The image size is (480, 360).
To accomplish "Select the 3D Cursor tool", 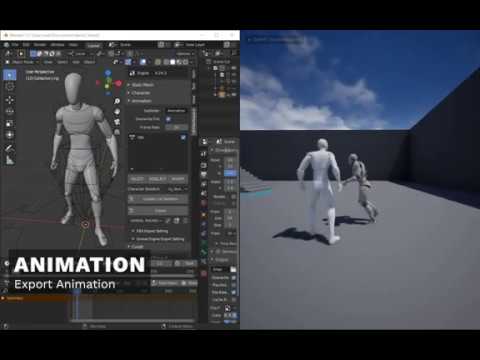I will coord(9,87).
